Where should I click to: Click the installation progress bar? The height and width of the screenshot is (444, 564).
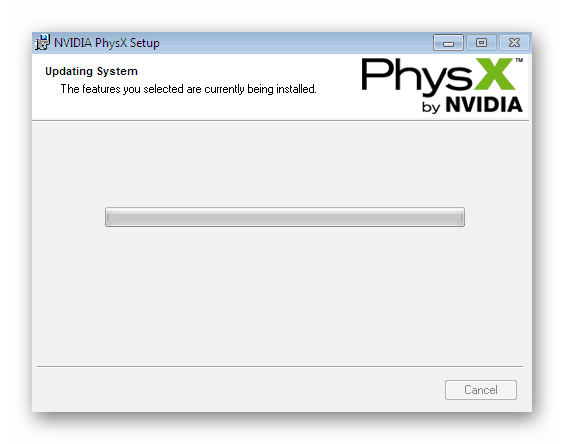pos(285,217)
